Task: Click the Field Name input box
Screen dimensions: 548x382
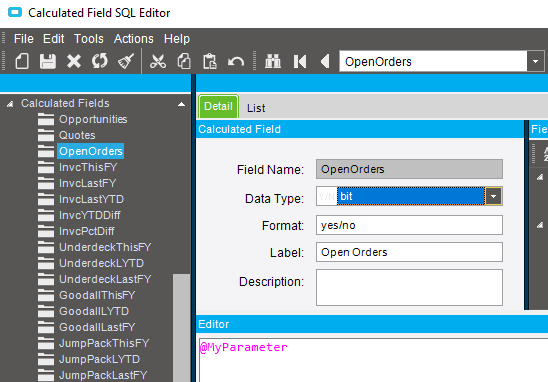Action: pyautogui.click(x=409, y=169)
